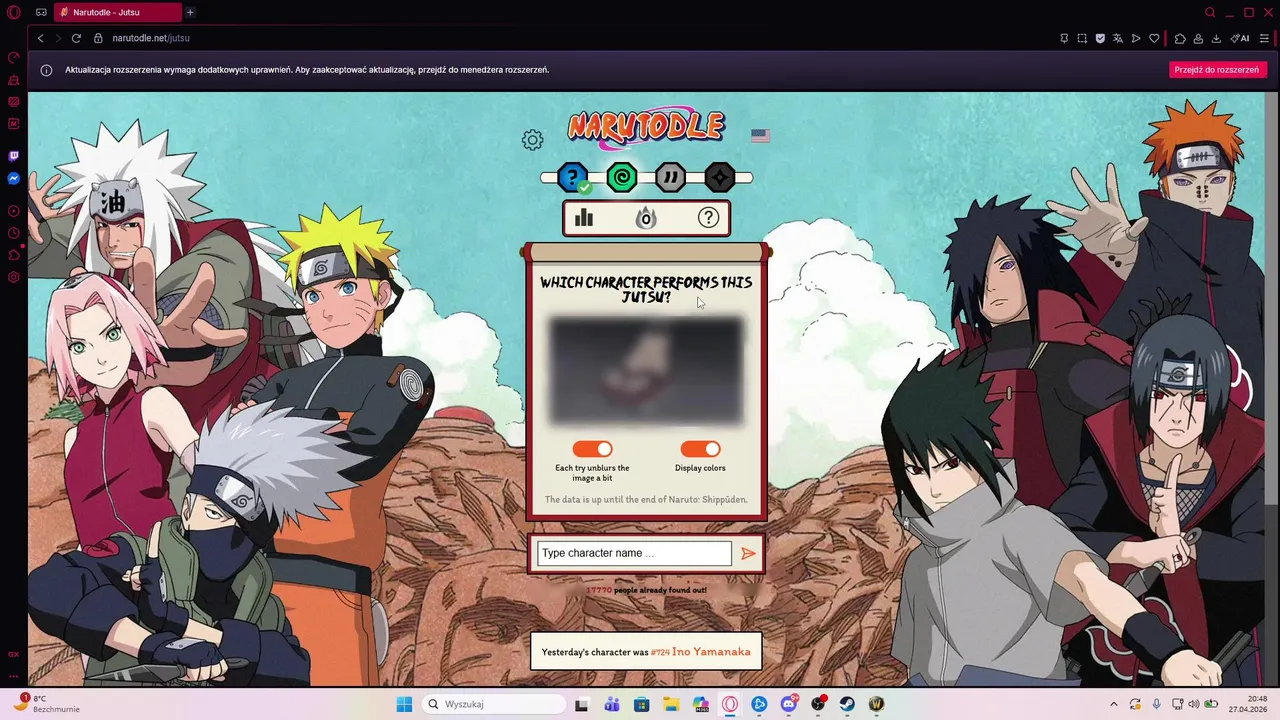Open the how-to-play help icon
1280x720 pixels.
[x=708, y=217]
